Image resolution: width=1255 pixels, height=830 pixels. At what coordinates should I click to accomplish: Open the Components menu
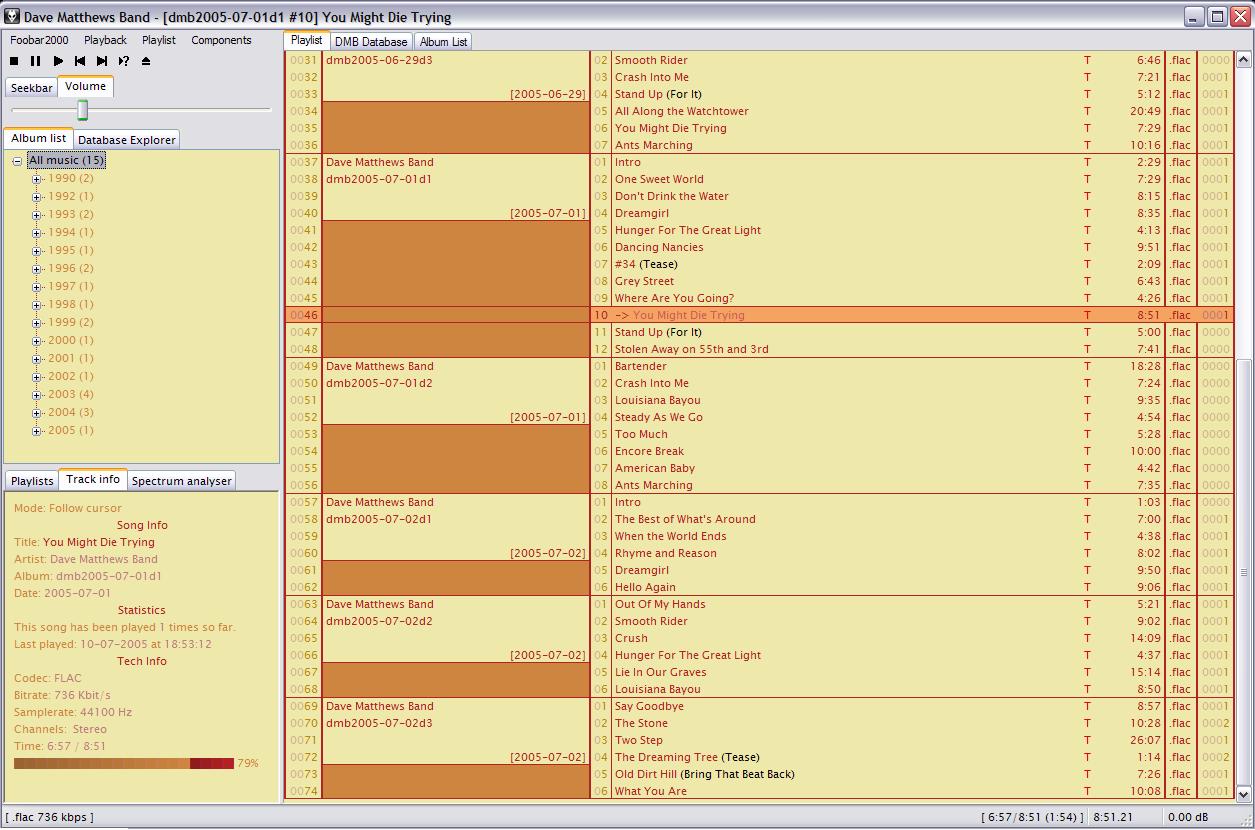(221, 40)
